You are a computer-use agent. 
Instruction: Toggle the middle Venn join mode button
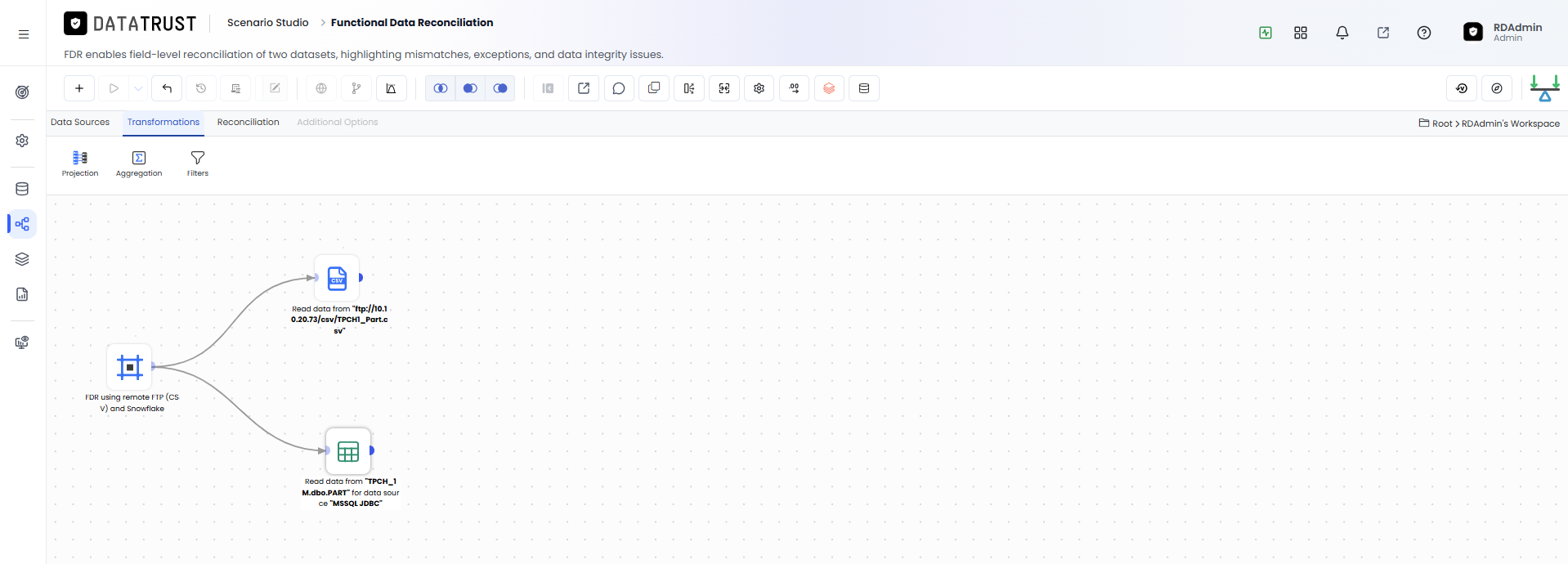[x=470, y=88]
